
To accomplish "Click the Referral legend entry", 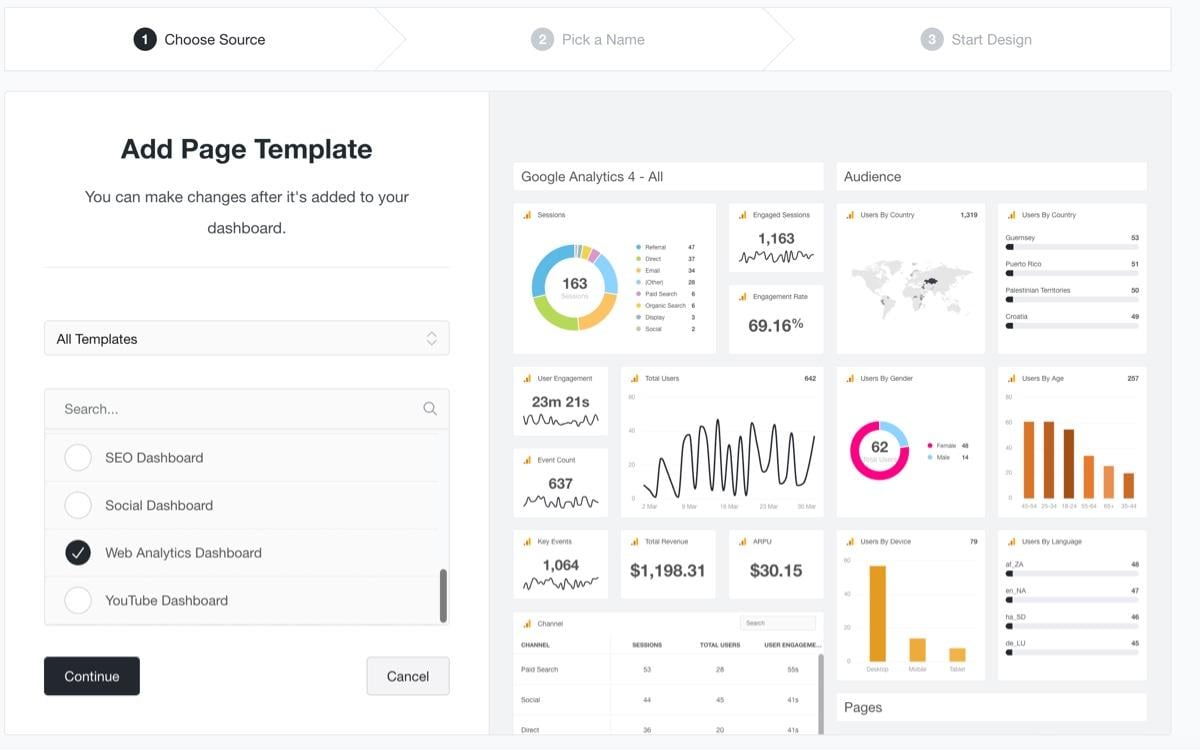I will [x=666, y=247].
